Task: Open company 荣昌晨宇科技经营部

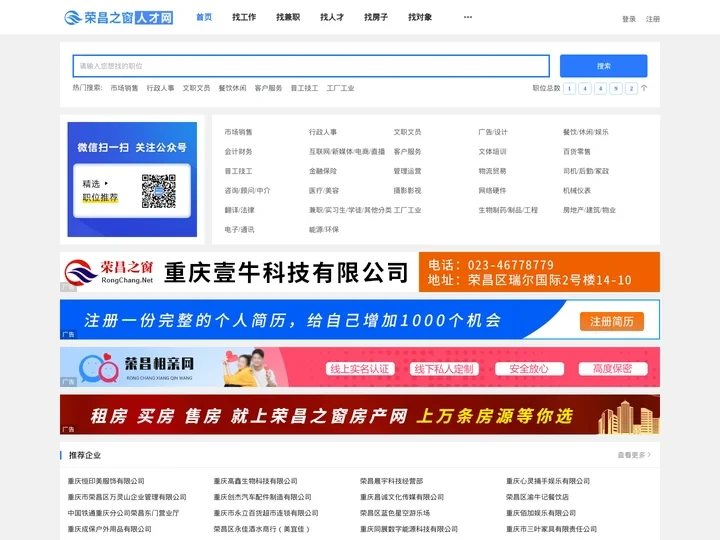Action: 391,481
